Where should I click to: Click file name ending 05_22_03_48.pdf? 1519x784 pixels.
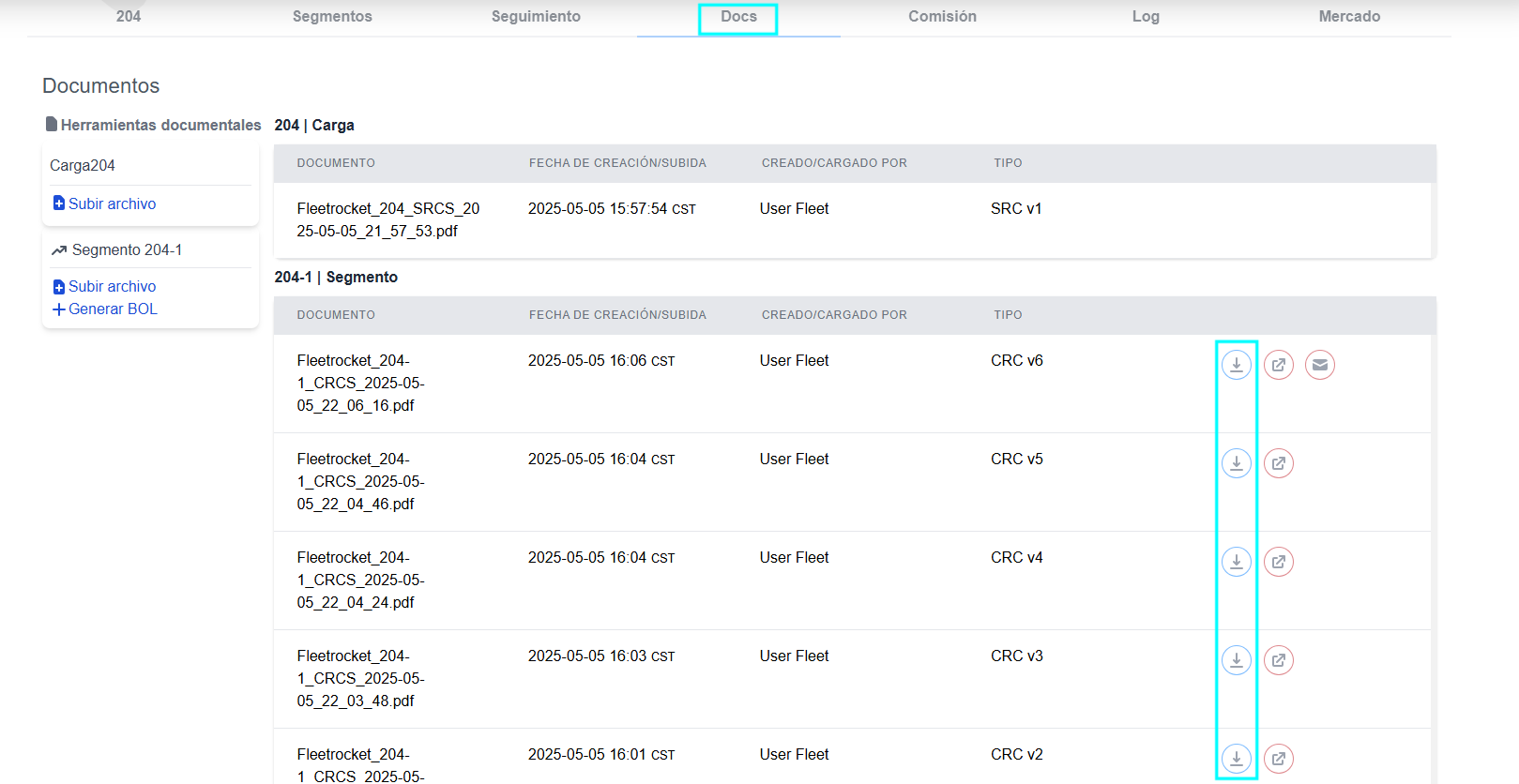click(x=360, y=678)
